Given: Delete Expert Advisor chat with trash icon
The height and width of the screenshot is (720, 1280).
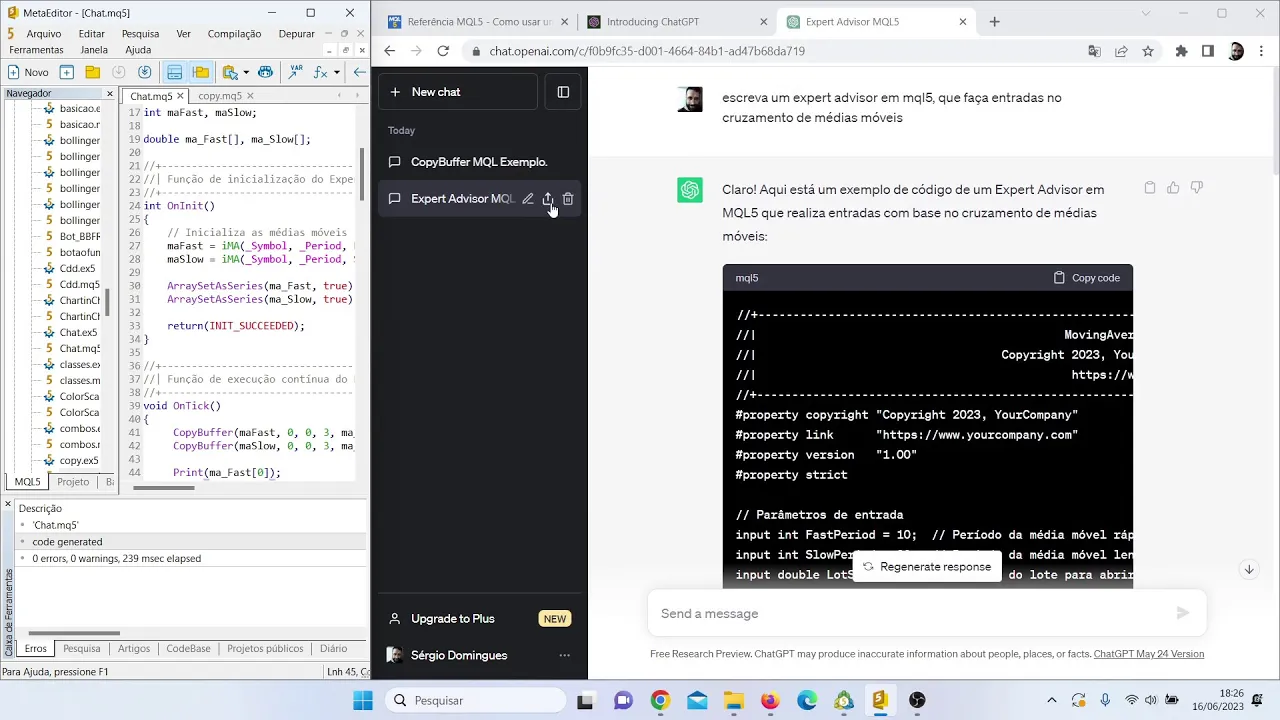Looking at the screenshot, I should 568,199.
